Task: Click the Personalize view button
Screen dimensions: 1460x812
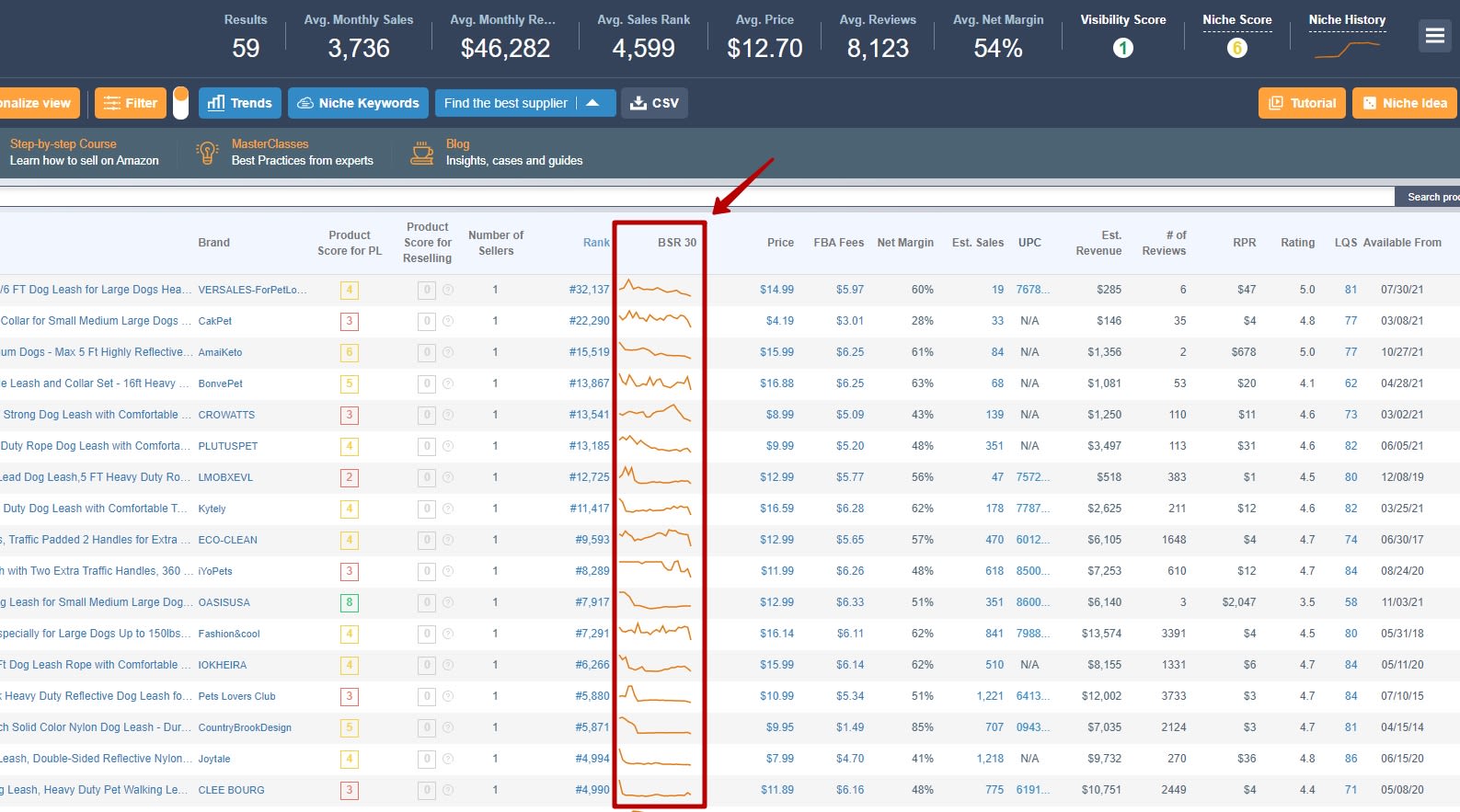Action: 40,103
